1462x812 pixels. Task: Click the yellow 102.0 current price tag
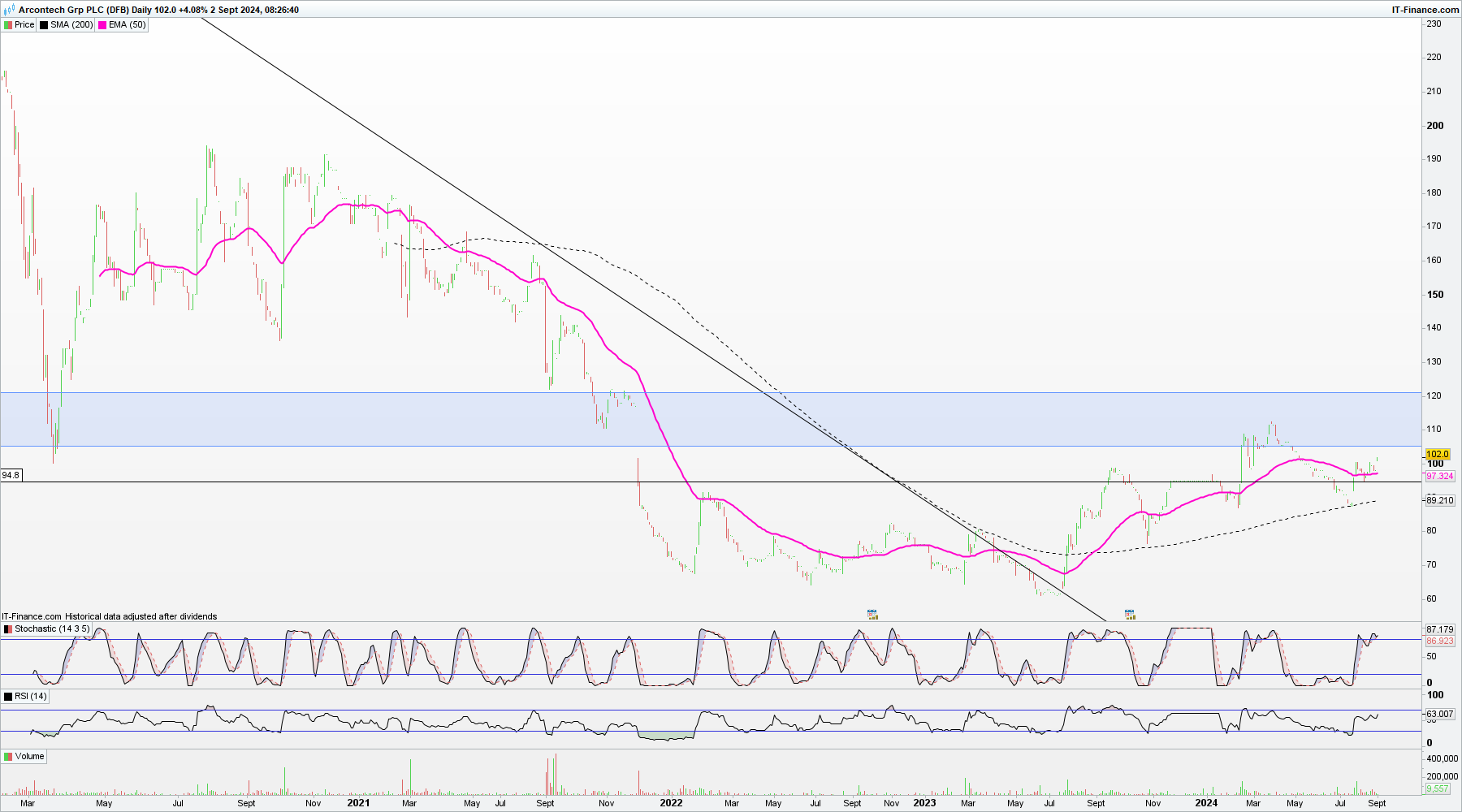(x=1438, y=455)
